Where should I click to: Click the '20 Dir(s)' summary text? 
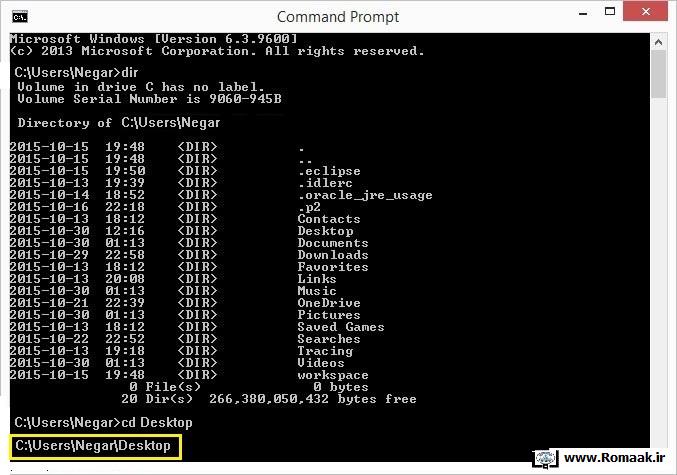(x=157, y=399)
